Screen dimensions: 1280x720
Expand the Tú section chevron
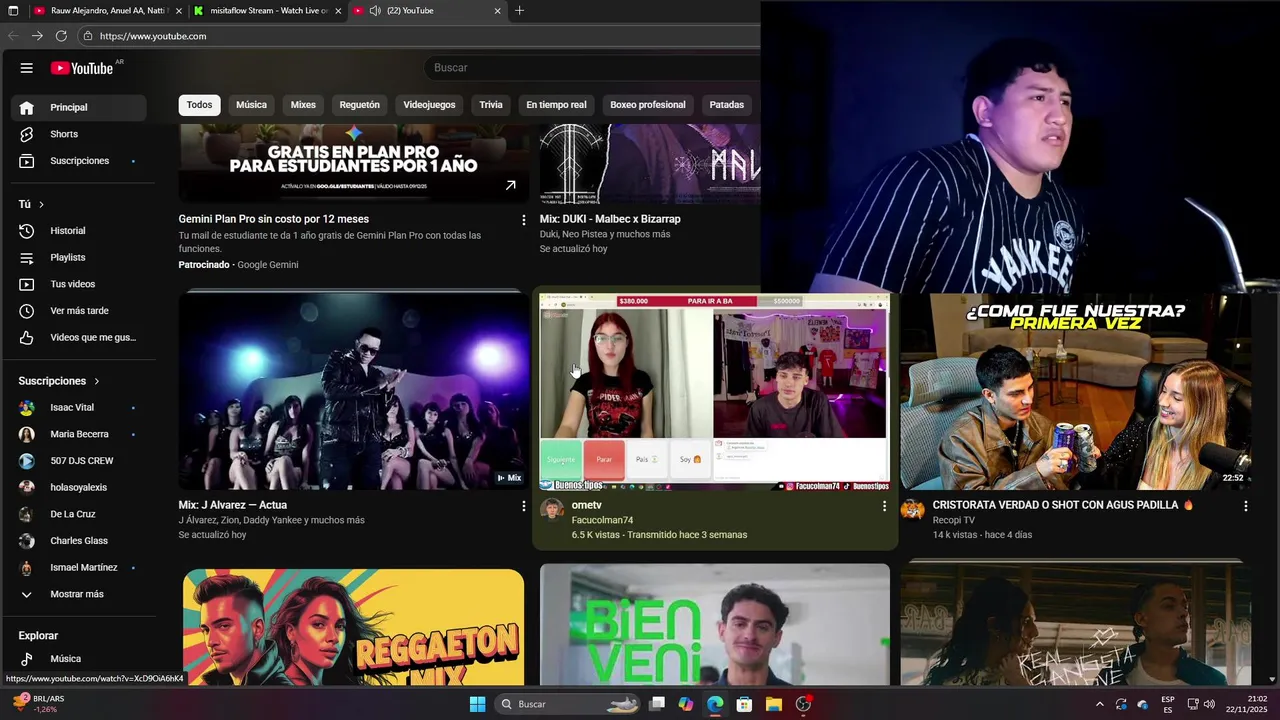(x=41, y=204)
